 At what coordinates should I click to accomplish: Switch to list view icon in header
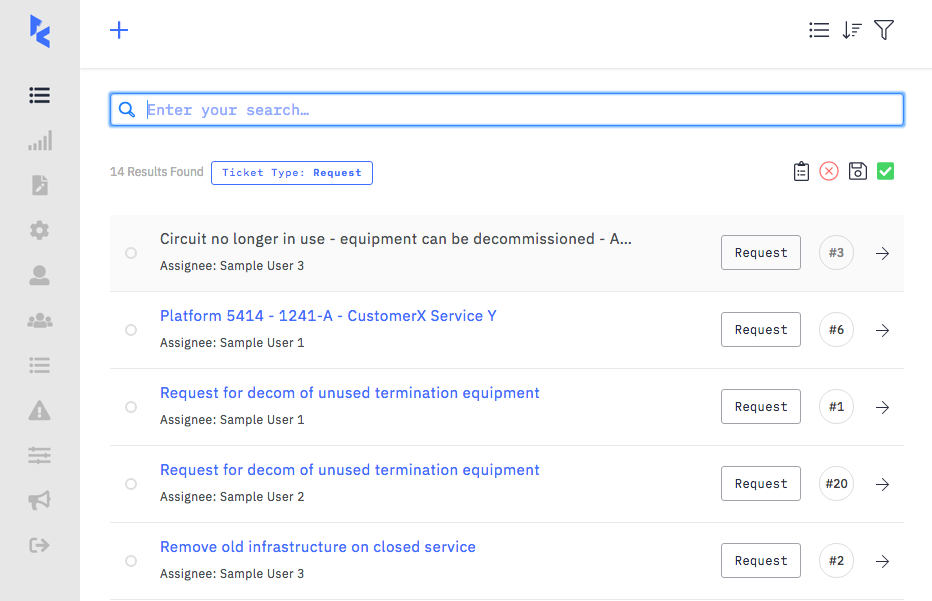pos(819,30)
